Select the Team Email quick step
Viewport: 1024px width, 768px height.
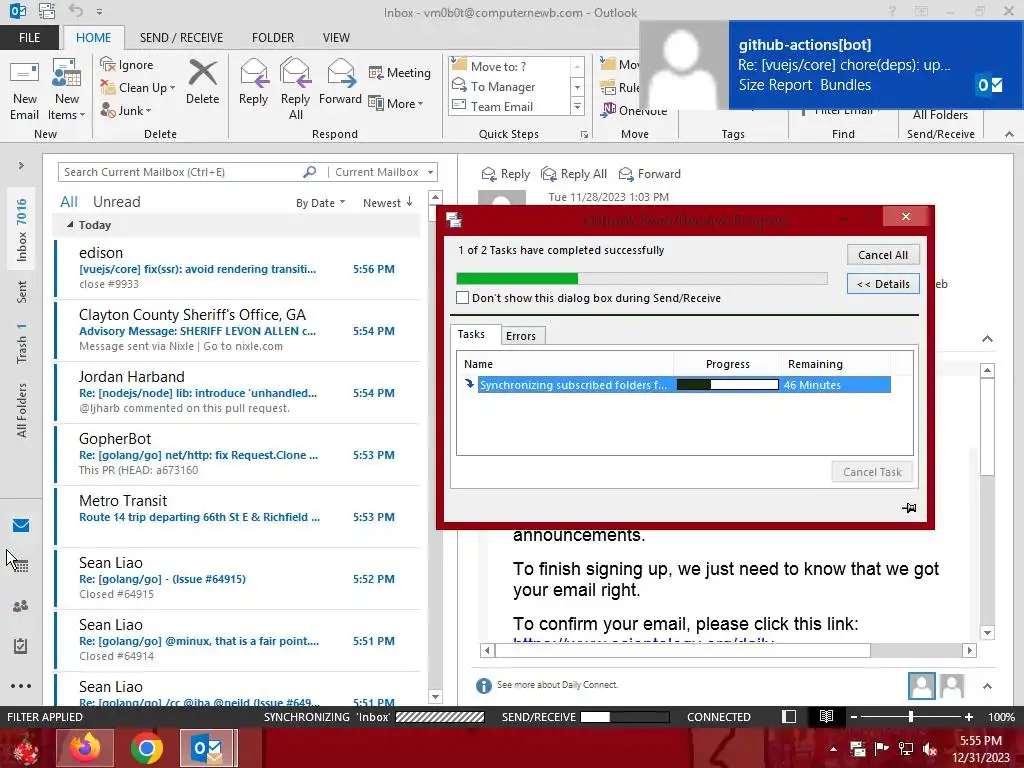point(501,106)
